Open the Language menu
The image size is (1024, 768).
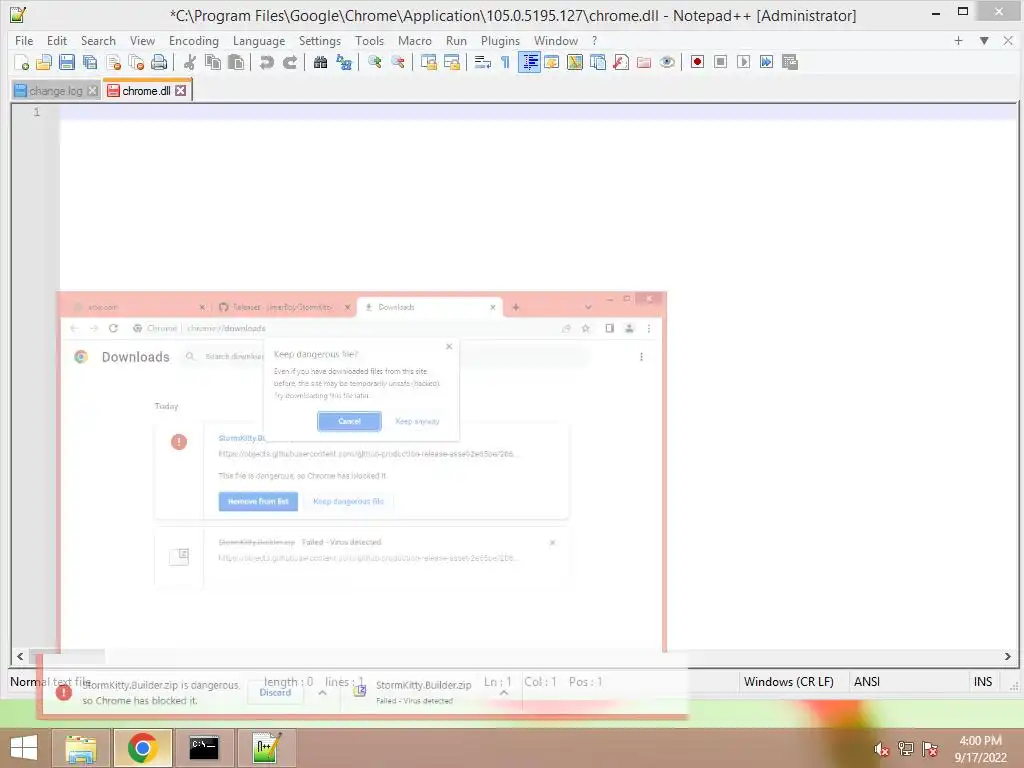[259, 40]
